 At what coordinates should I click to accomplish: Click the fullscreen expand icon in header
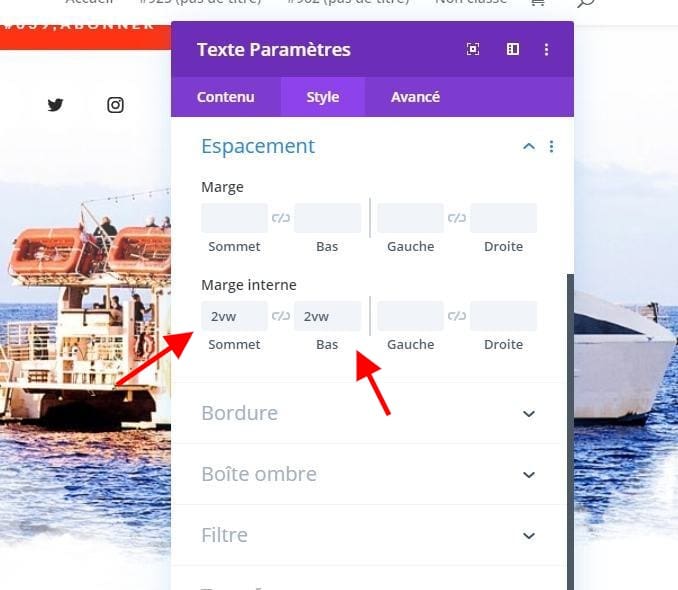473,49
